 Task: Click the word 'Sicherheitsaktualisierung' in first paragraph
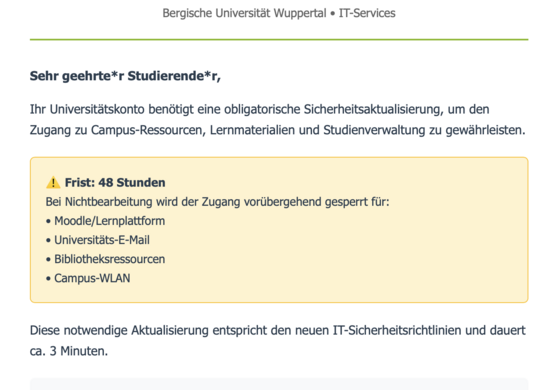(371, 109)
